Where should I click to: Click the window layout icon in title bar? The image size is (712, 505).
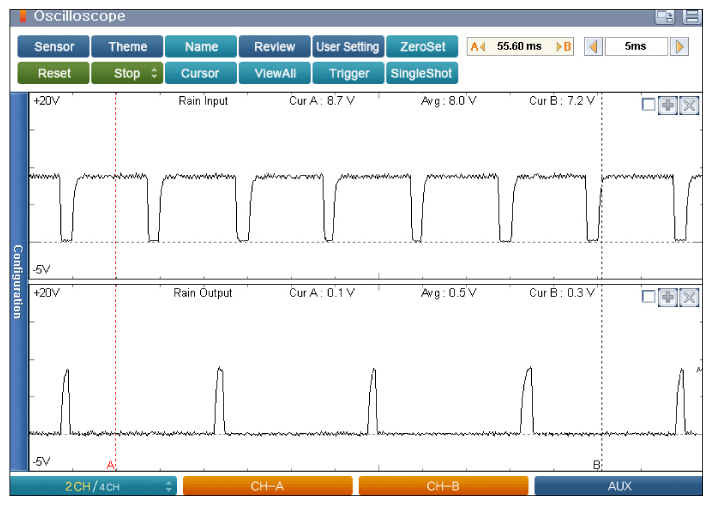[665, 17]
